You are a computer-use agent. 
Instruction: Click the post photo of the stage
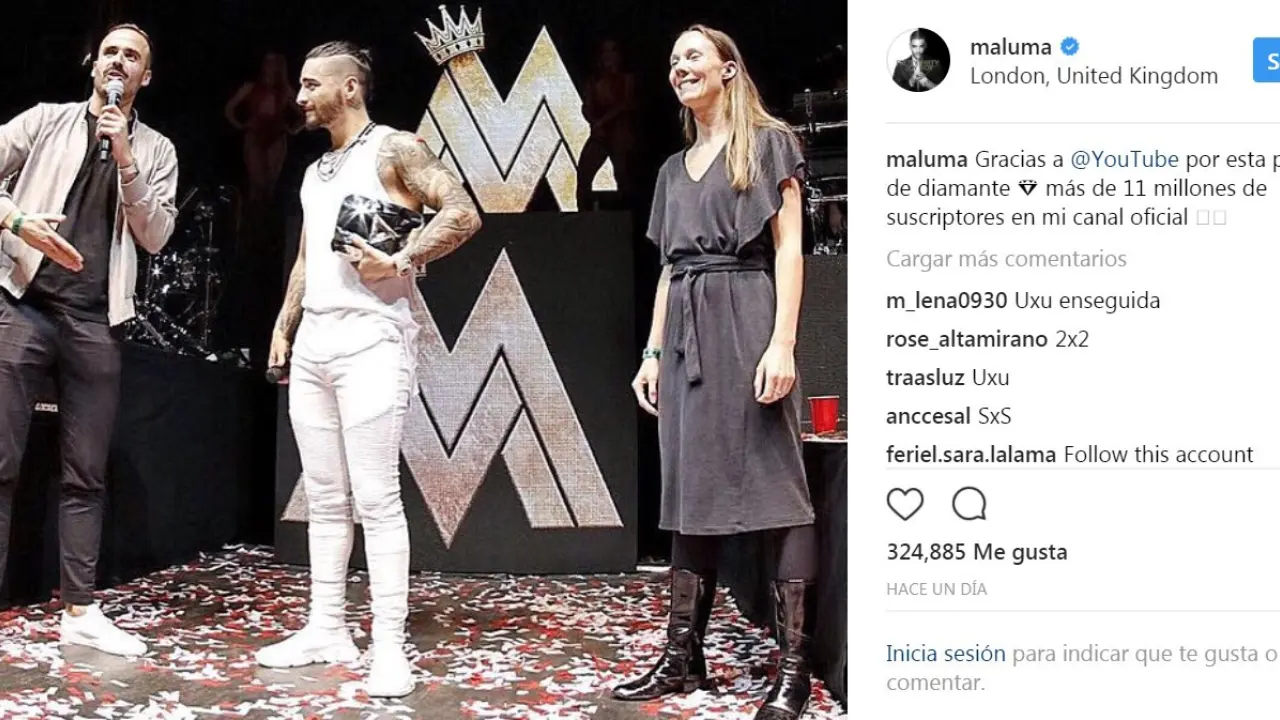click(x=423, y=360)
